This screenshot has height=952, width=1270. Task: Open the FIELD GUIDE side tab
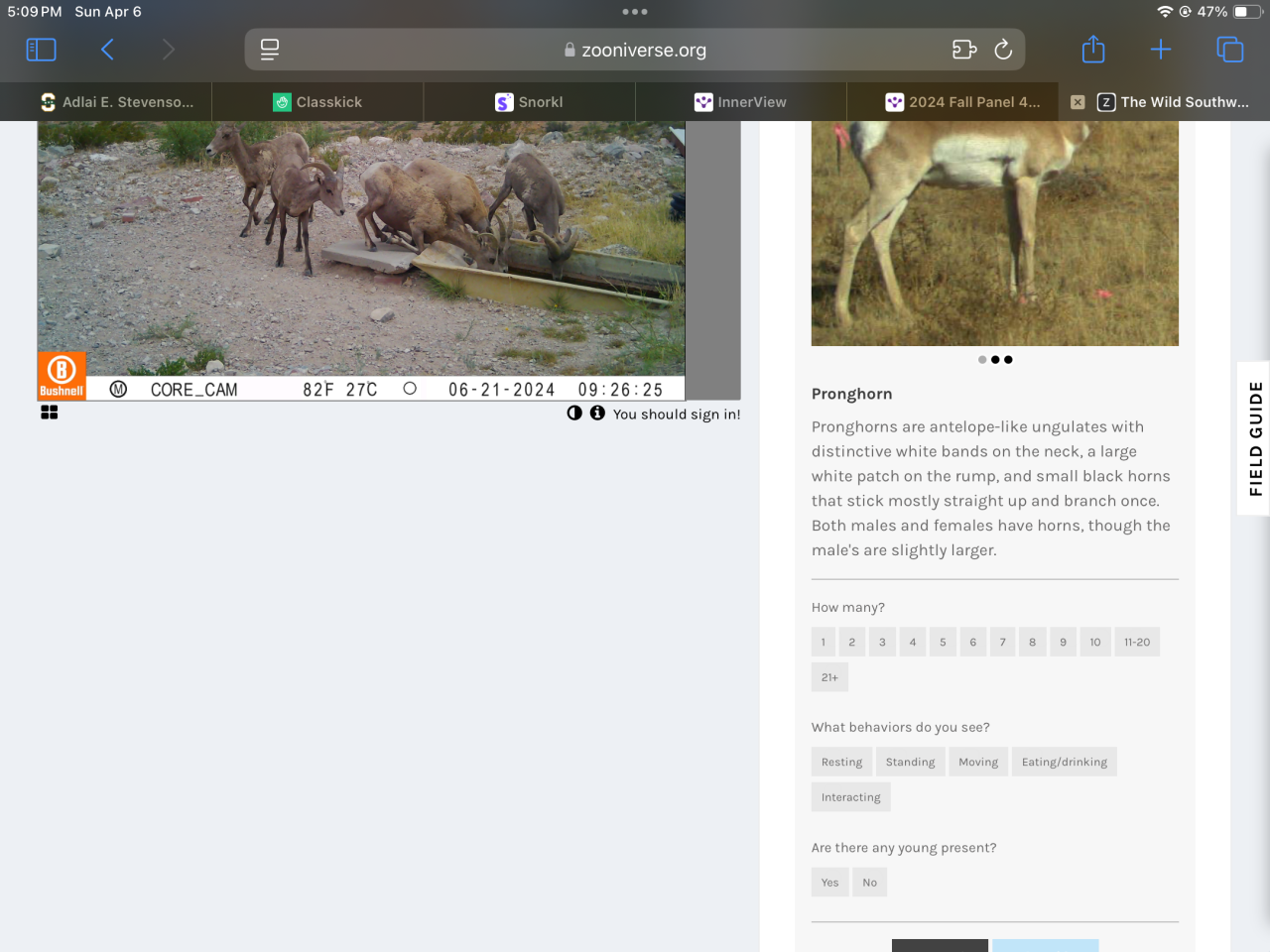click(x=1254, y=438)
